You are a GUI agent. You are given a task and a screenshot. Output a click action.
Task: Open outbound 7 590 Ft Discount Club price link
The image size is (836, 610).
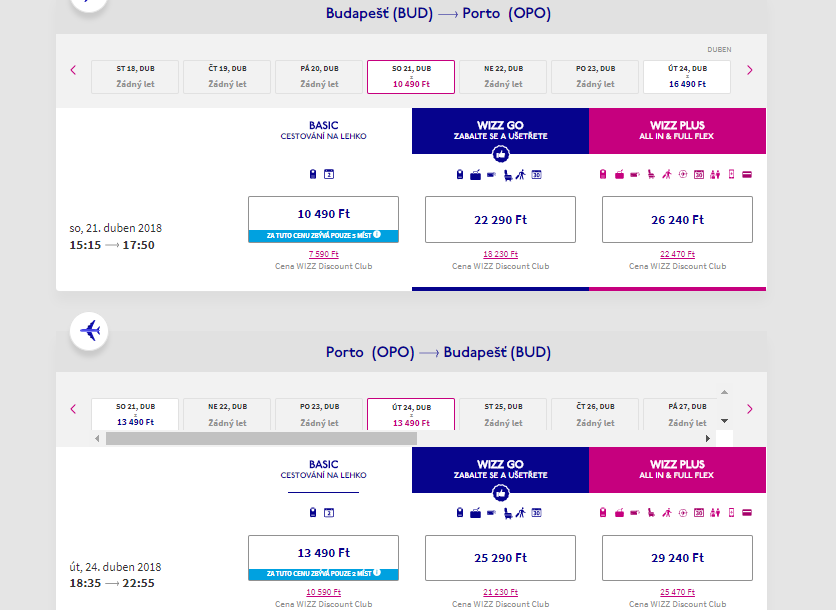pyautogui.click(x=323, y=254)
